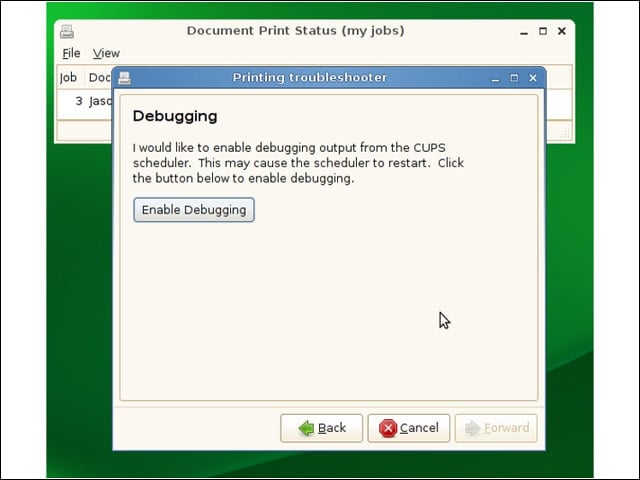
Task: Go back with the Back button
Action: pos(321,428)
